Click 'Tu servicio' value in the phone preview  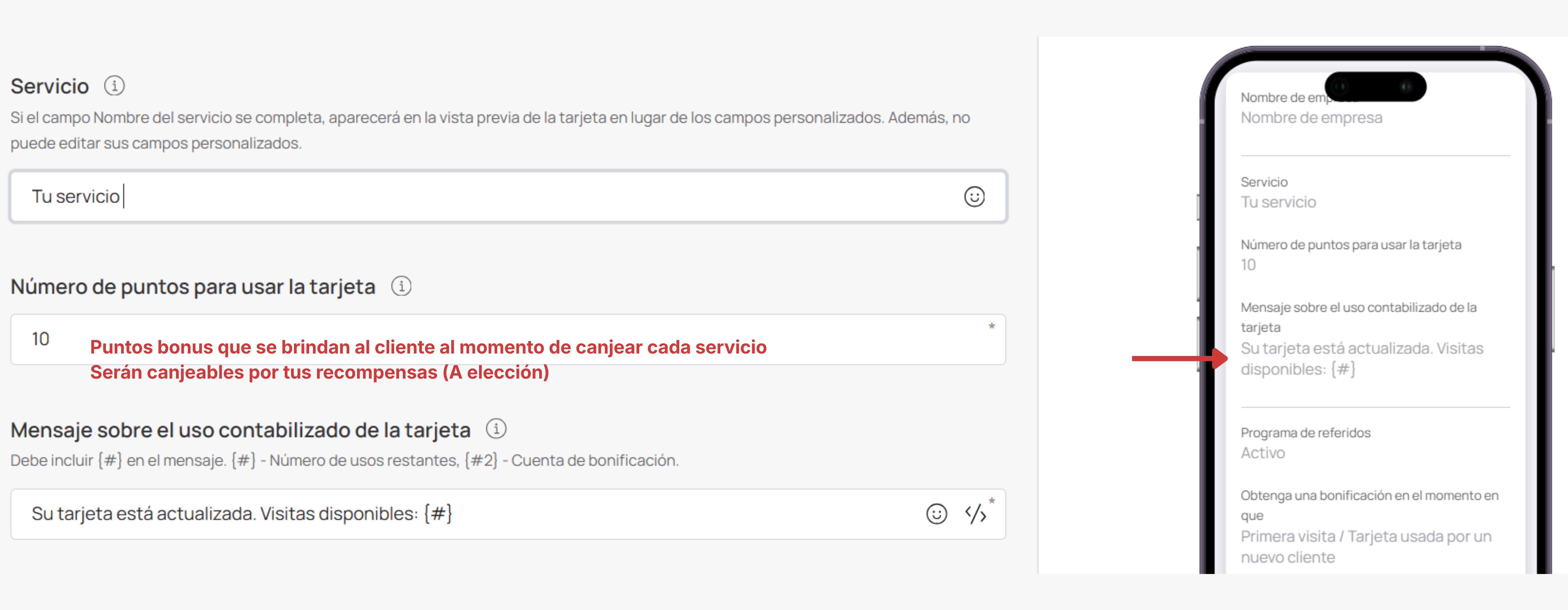[x=1278, y=202]
